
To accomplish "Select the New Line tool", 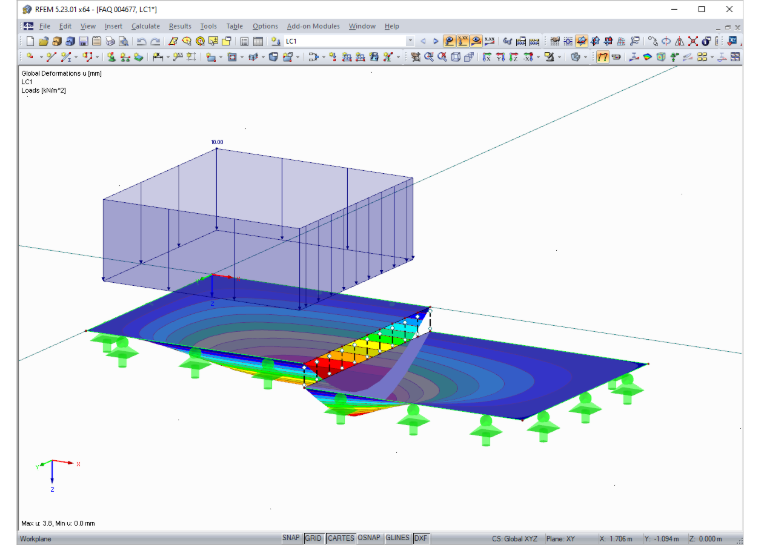I will (51, 57).
